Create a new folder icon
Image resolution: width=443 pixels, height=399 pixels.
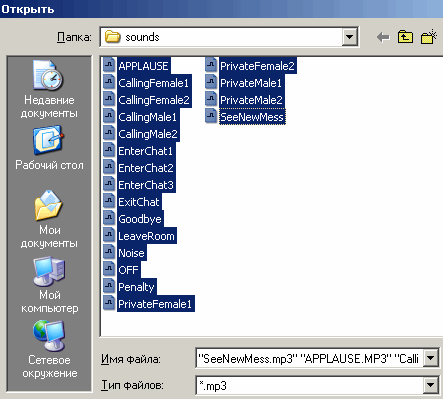pyautogui.click(x=429, y=37)
